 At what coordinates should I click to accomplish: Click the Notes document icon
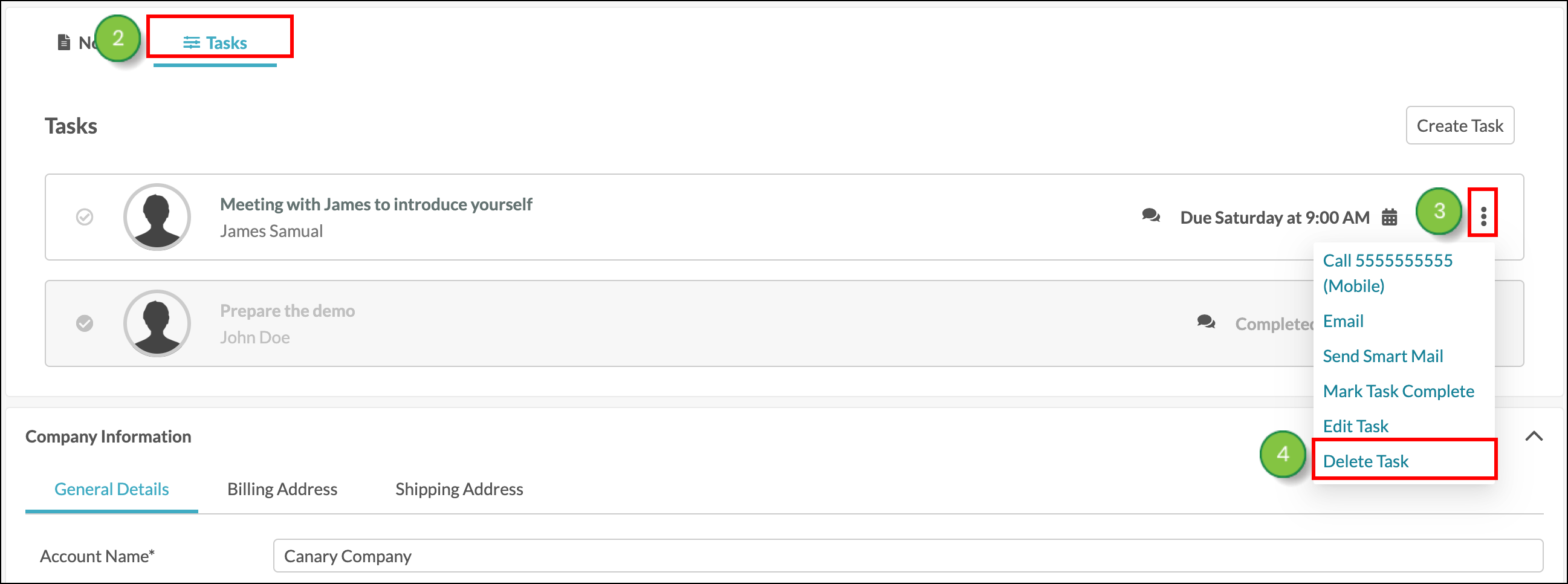click(63, 42)
